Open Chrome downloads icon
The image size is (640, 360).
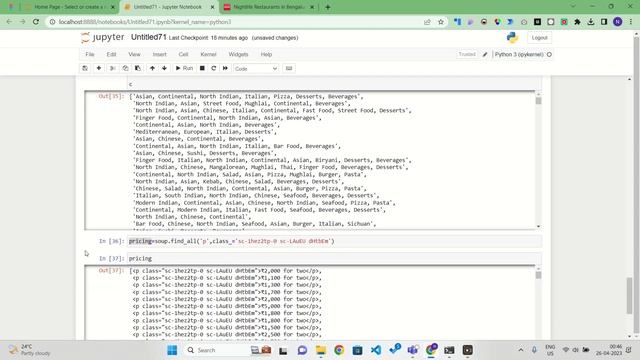591,22
